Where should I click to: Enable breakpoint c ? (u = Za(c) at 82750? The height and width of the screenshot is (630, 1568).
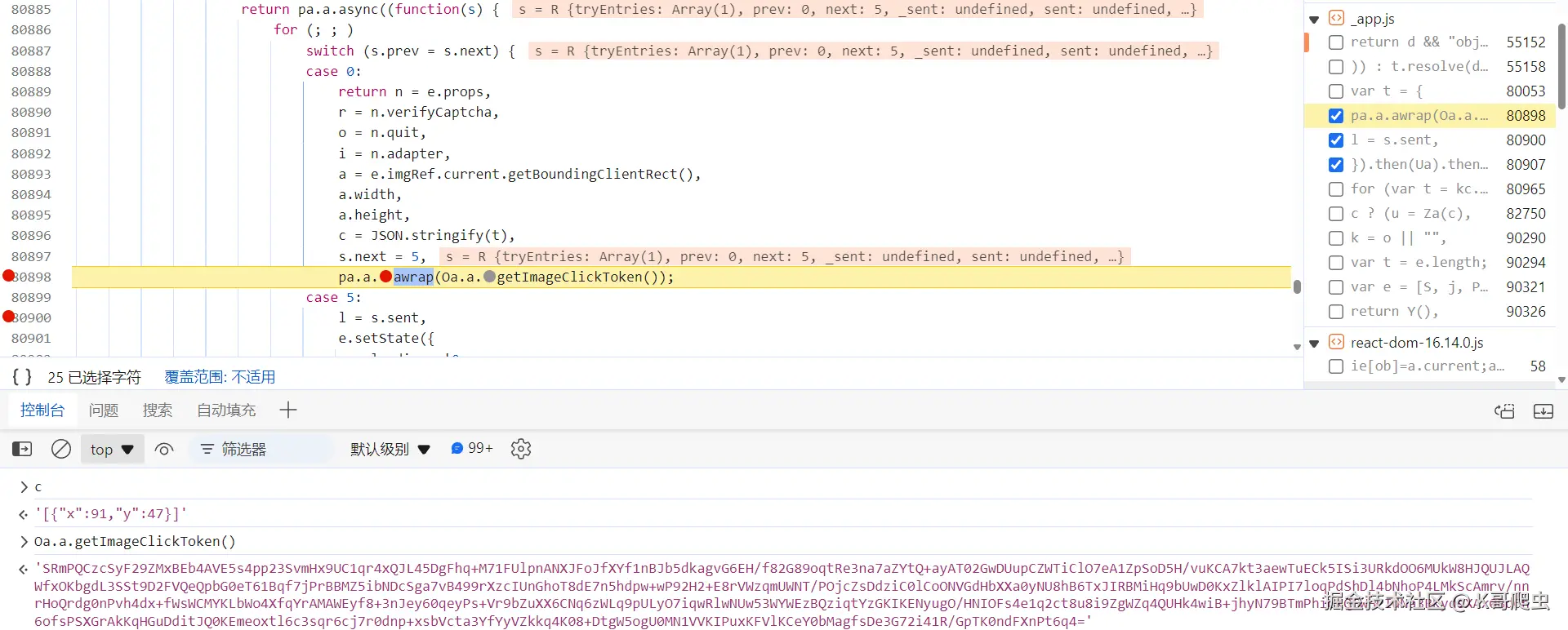point(1336,214)
